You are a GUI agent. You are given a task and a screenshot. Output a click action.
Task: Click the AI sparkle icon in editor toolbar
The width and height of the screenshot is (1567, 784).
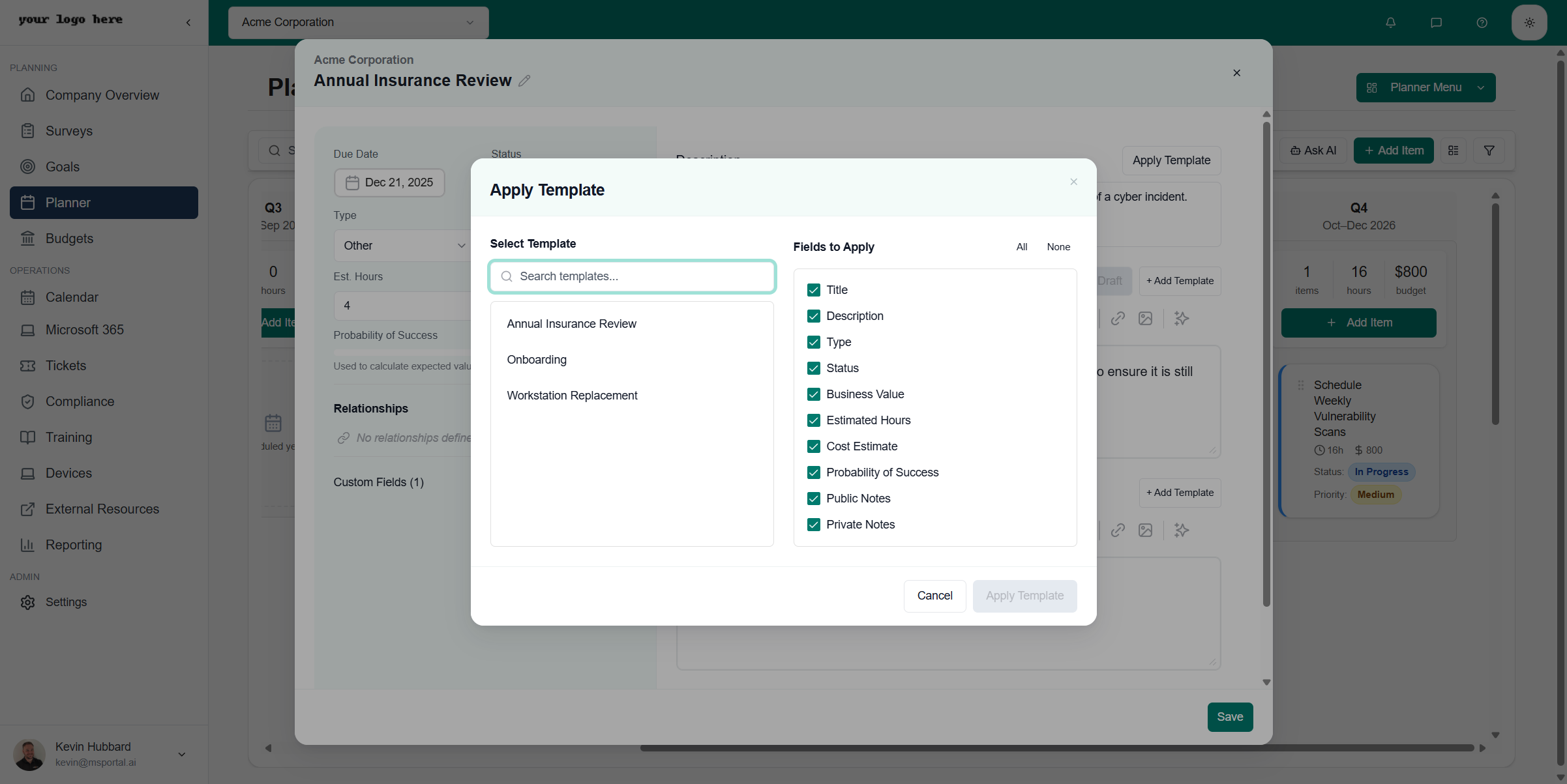pos(1181,318)
